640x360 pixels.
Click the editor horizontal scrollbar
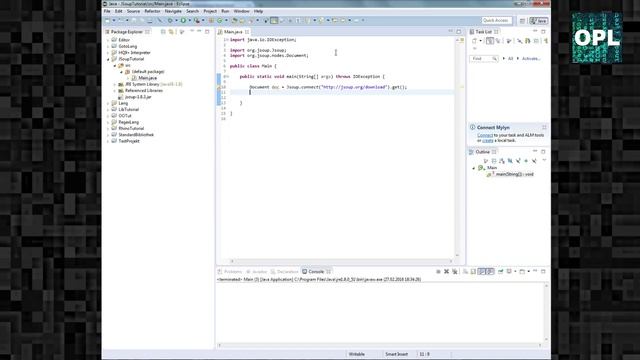341,261
